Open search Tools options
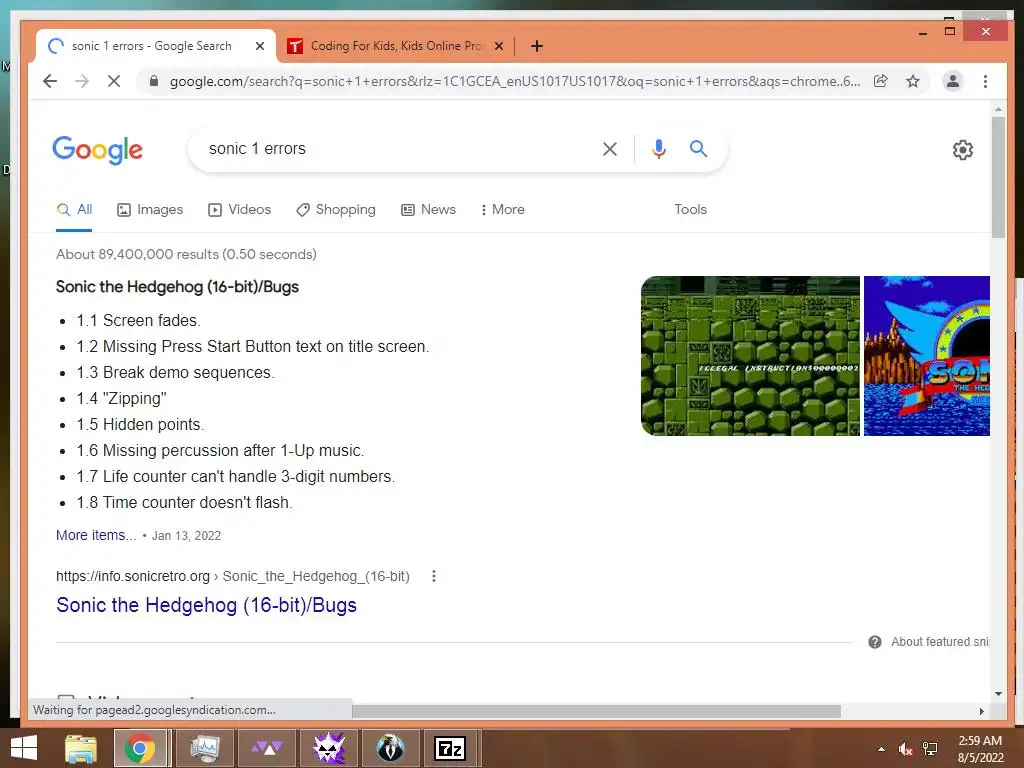The height and width of the screenshot is (768, 1024). coord(690,210)
